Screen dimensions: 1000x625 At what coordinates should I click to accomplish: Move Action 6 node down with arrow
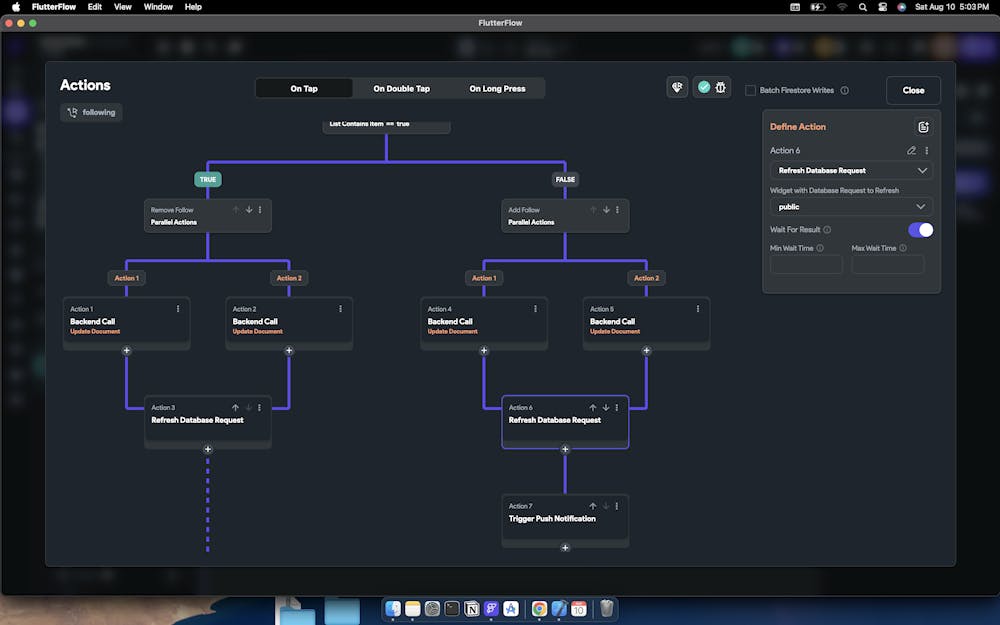(605, 408)
